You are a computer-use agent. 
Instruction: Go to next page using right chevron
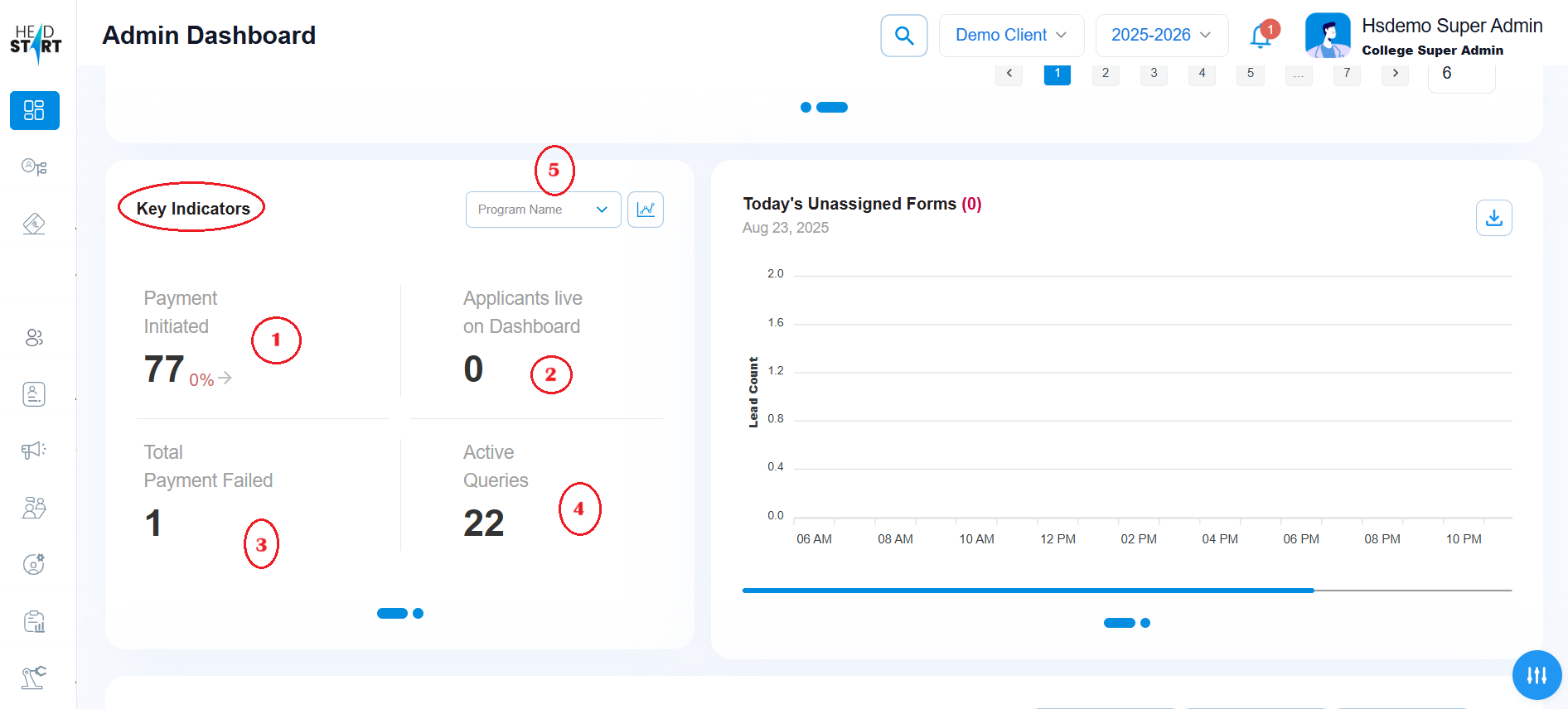tap(1396, 74)
